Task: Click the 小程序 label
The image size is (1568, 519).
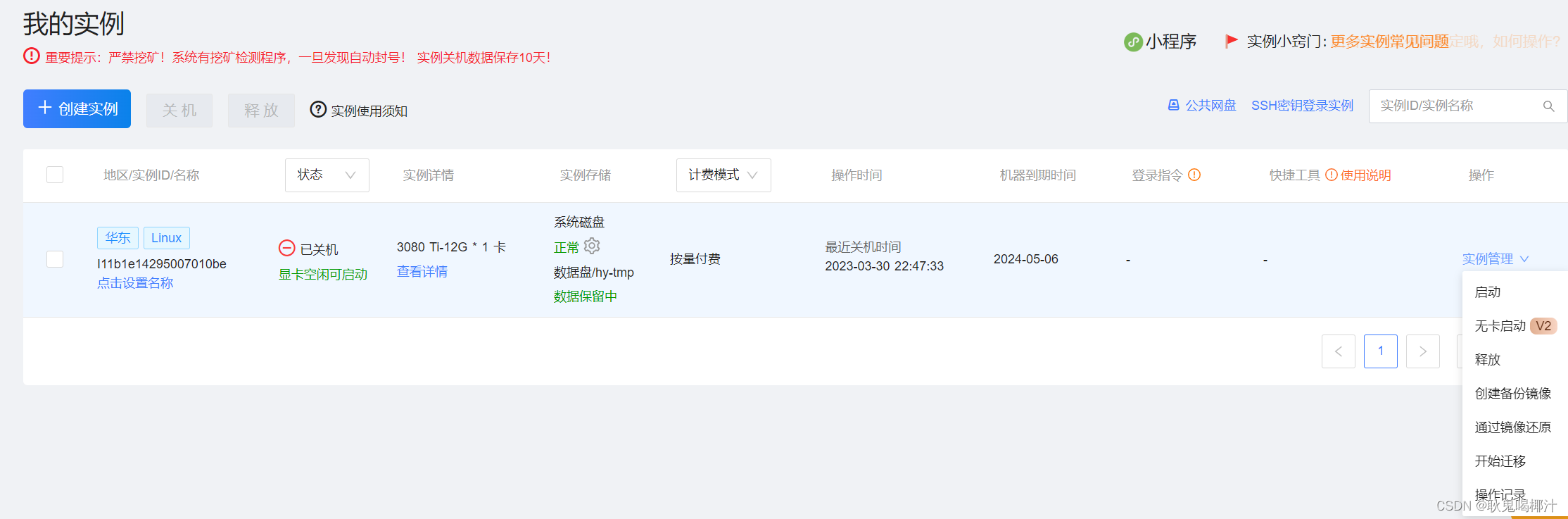Action: pos(1172,42)
